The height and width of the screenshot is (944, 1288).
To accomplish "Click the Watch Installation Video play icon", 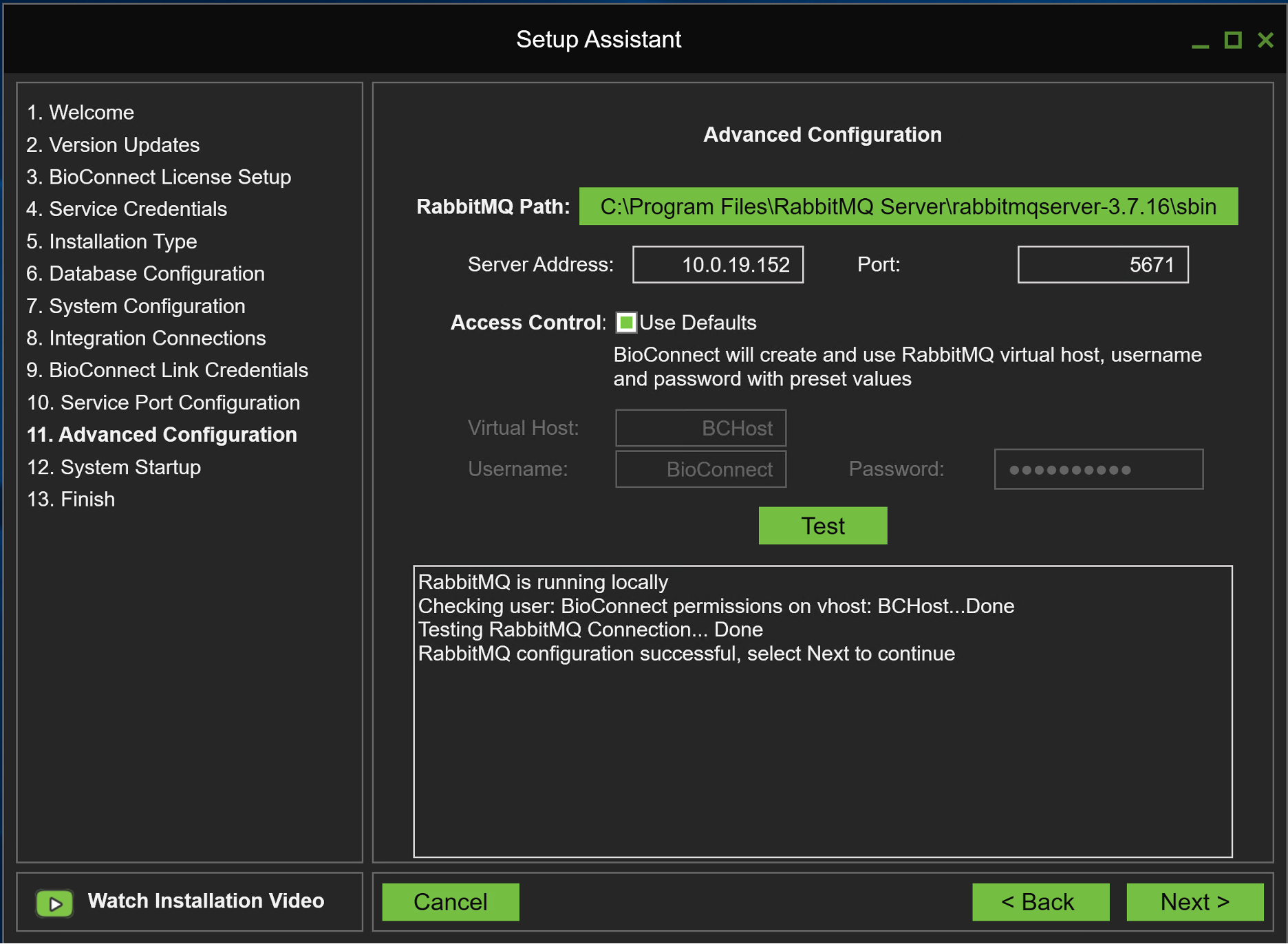I will pyautogui.click(x=55, y=902).
